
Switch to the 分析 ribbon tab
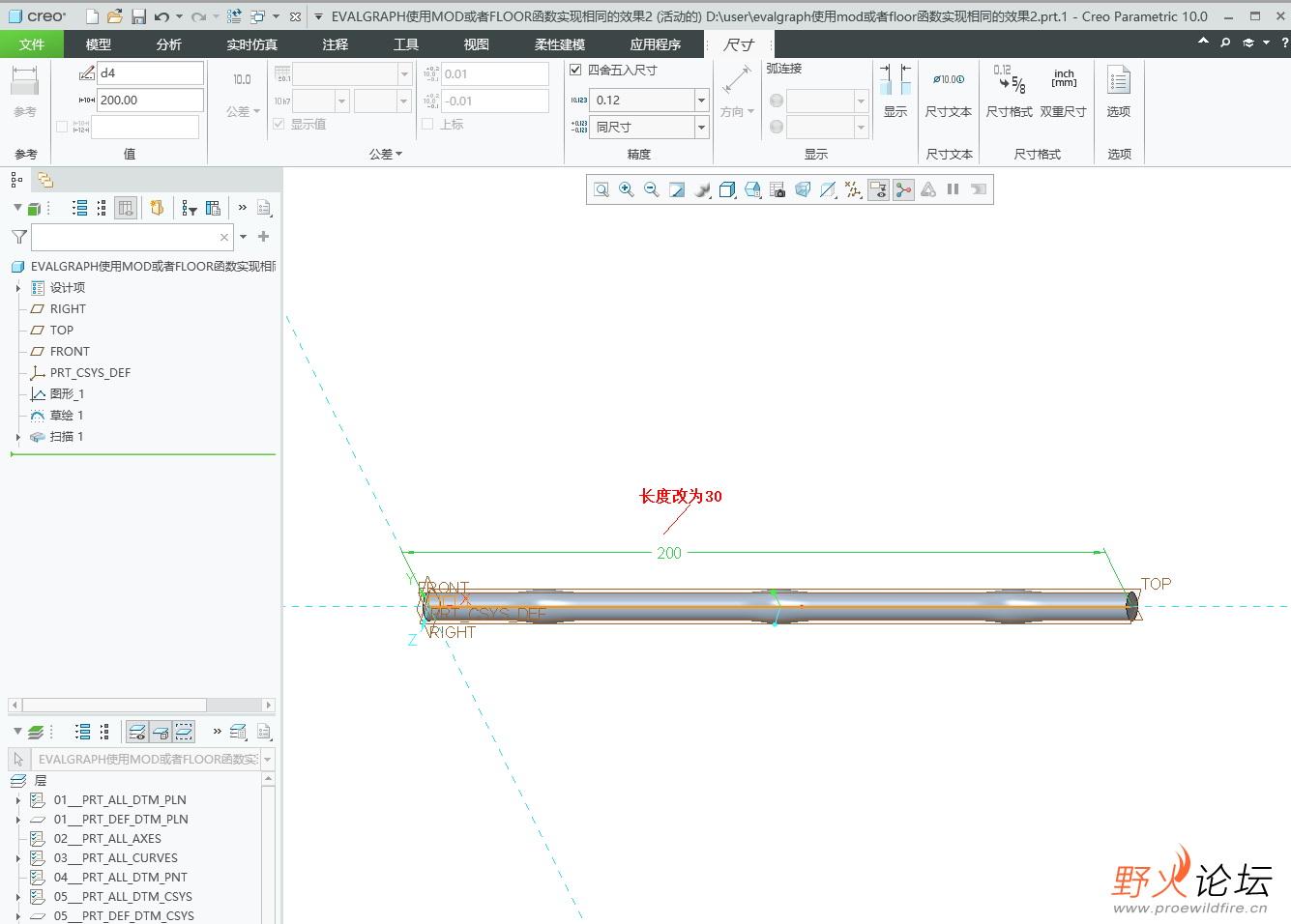pos(169,44)
